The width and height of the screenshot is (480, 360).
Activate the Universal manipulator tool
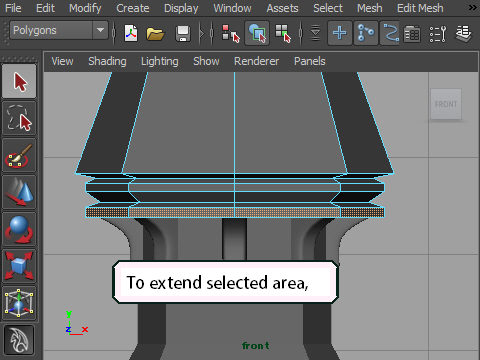(x=19, y=303)
